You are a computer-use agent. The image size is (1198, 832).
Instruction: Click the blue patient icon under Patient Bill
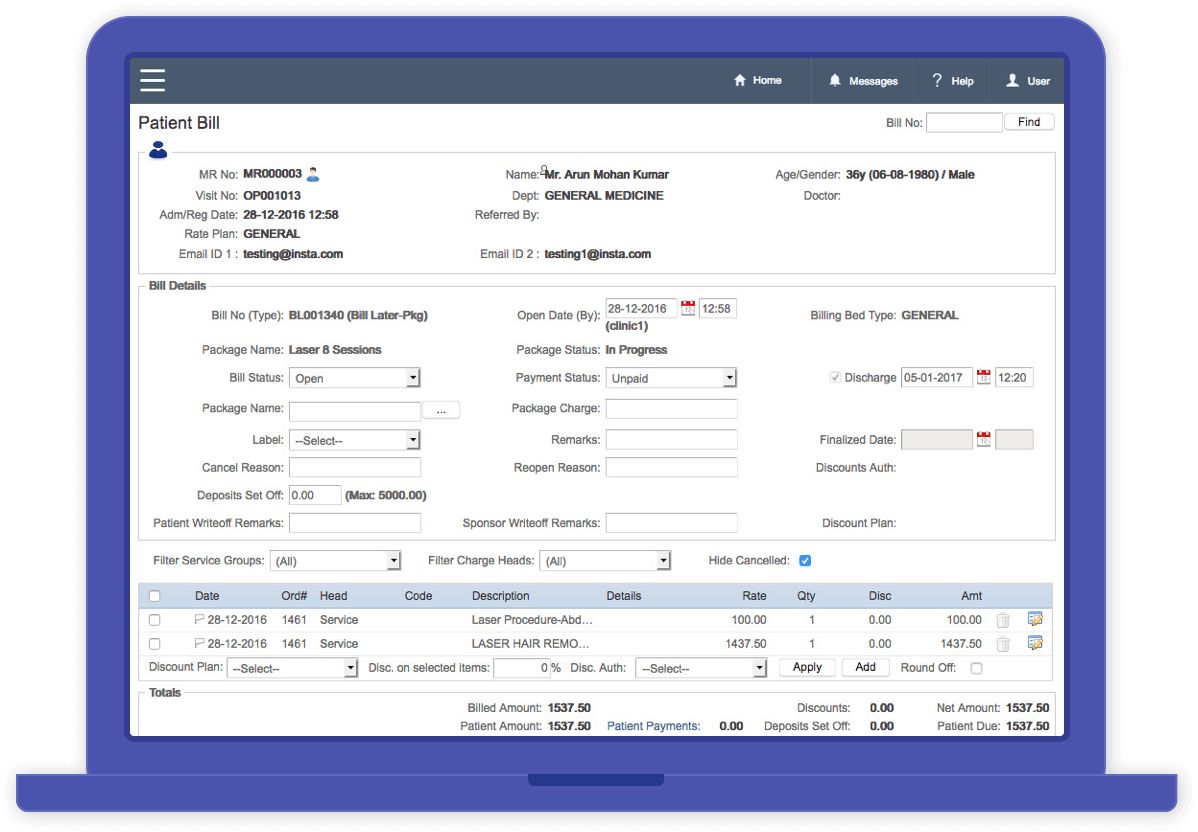tap(158, 150)
